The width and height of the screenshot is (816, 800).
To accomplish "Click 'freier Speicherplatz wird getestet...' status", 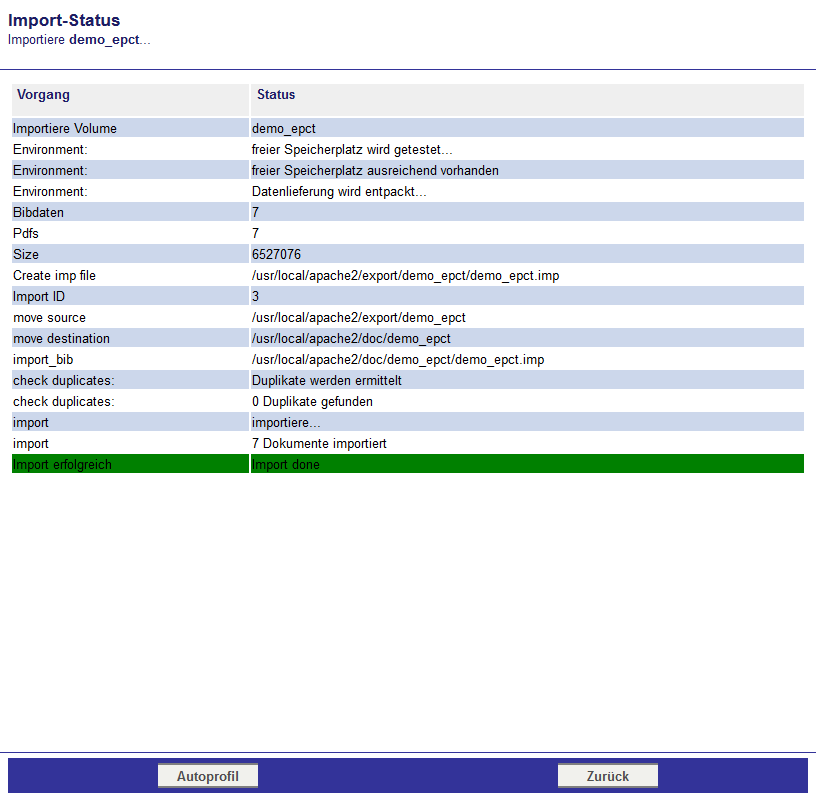I will [352, 149].
